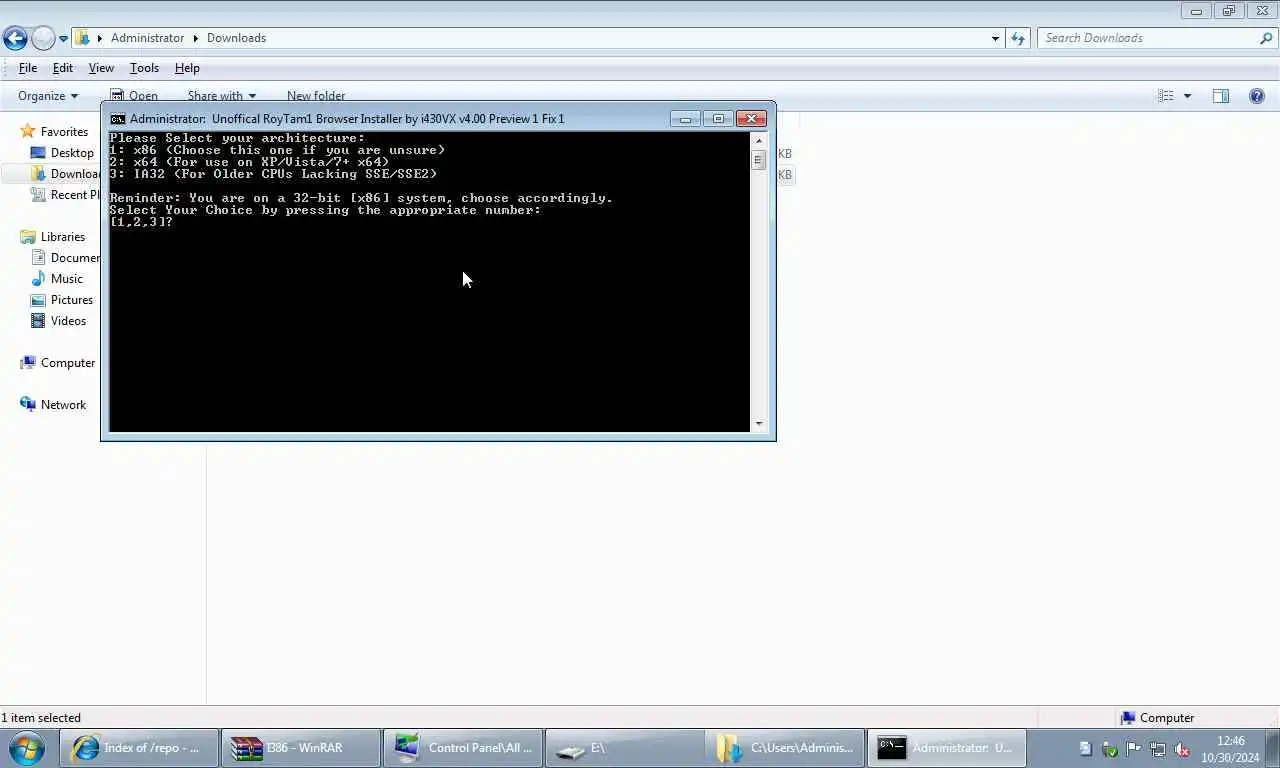The width and height of the screenshot is (1280, 768).
Task: Select Network in the navigation pane
Action: click(63, 405)
